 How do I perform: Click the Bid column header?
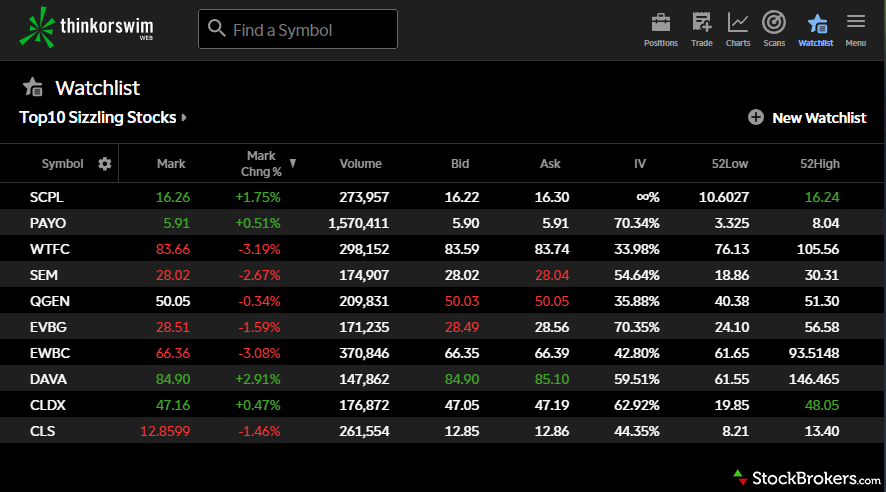pos(460,164)
